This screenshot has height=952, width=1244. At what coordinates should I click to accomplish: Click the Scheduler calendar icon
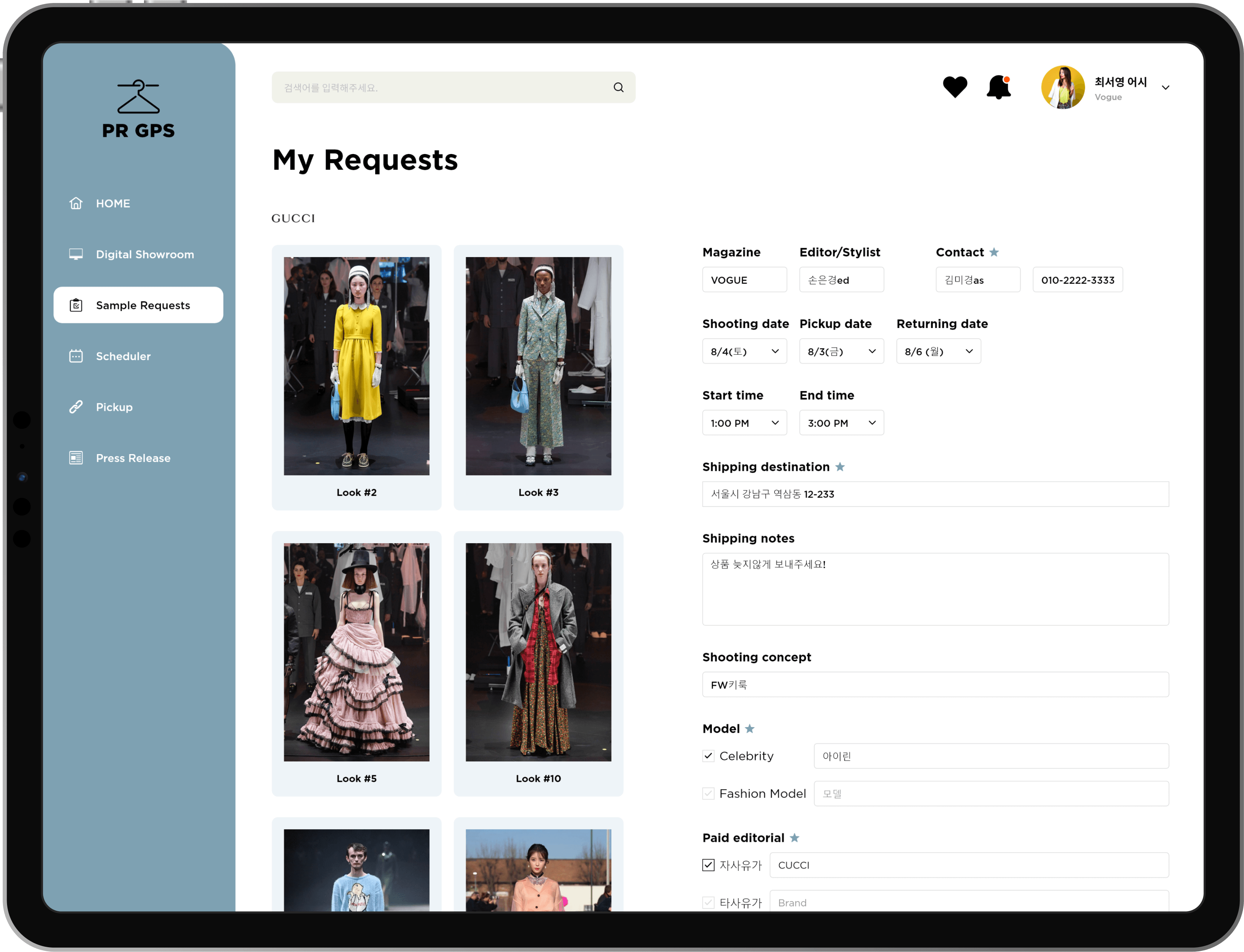point(76,356)
